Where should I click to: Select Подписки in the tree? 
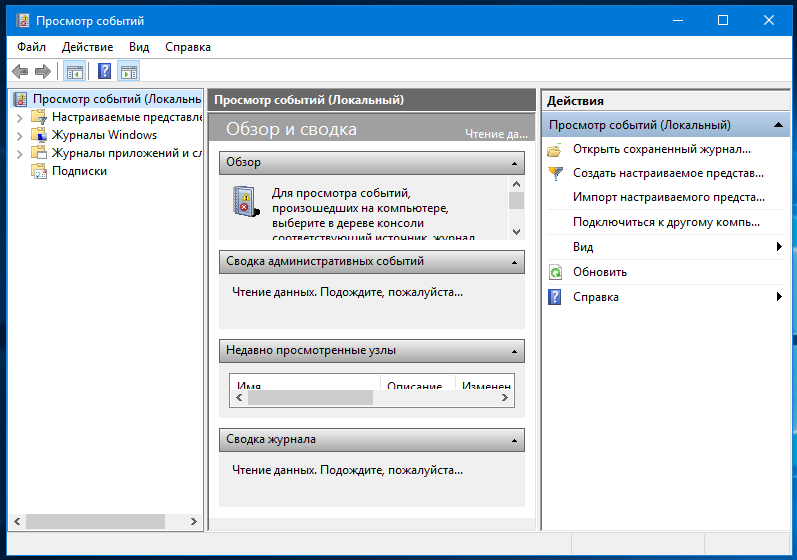(x=79, y=171)
